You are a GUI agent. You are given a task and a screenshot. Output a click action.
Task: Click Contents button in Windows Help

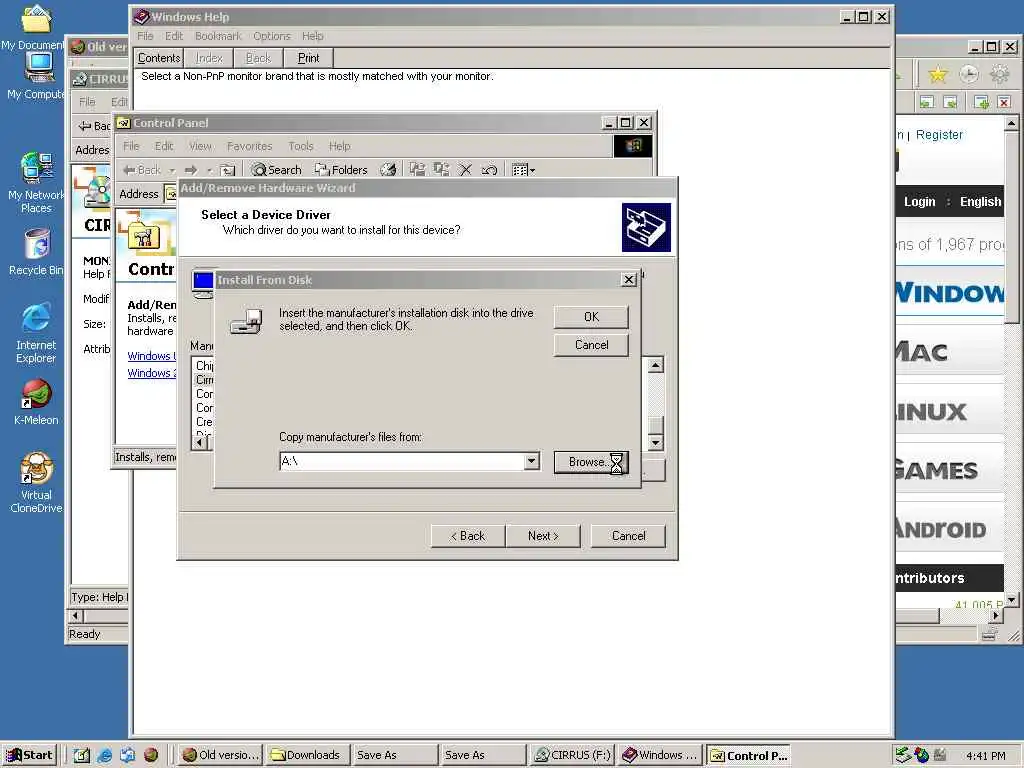159,58
